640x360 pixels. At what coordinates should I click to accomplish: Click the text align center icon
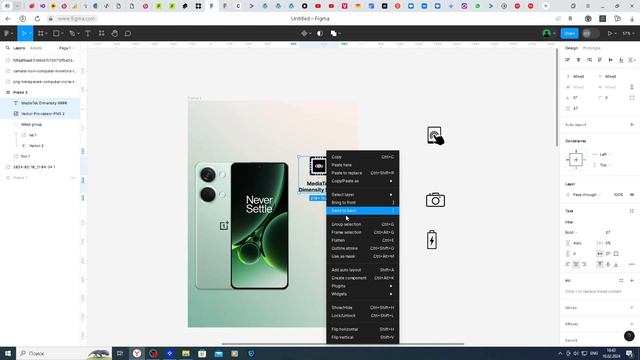[576, 264]
